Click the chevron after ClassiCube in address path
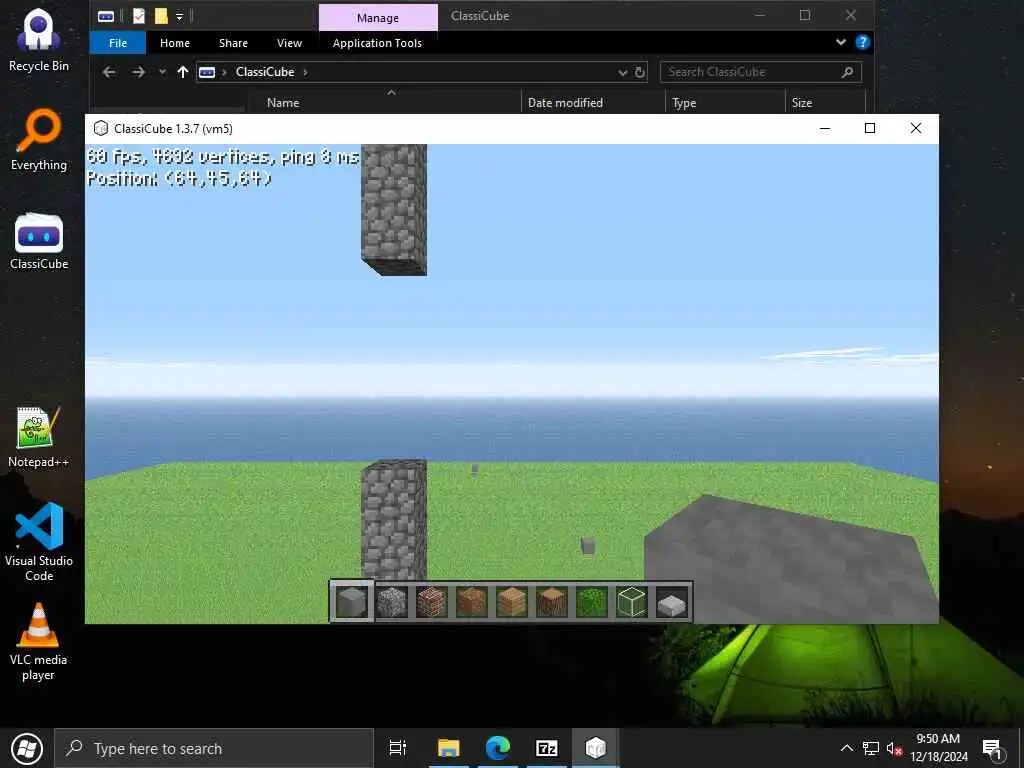The height and width of the screenshot is (768, 1024). pos(305,72)
